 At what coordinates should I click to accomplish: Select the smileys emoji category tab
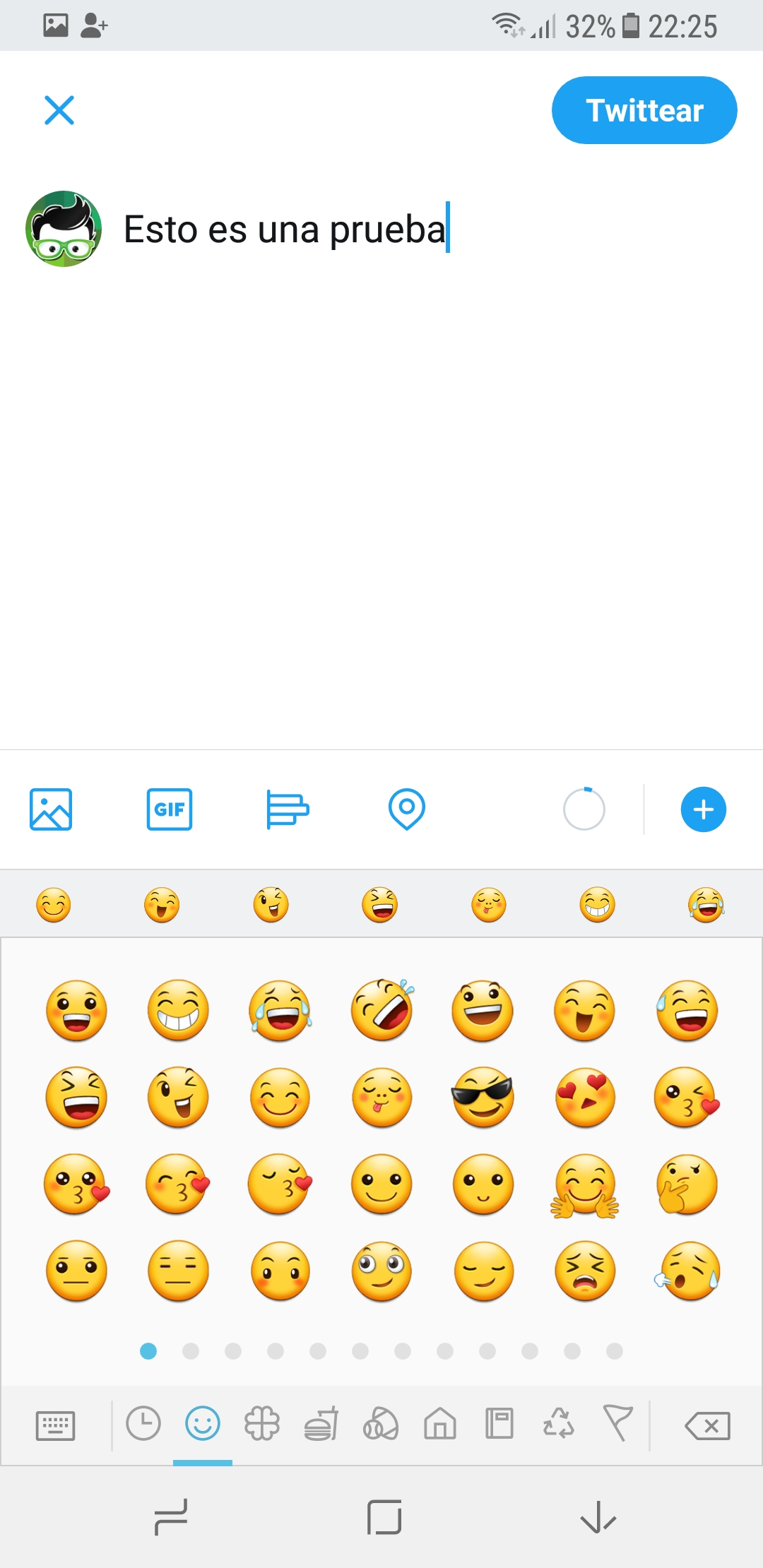(203, 1424)
